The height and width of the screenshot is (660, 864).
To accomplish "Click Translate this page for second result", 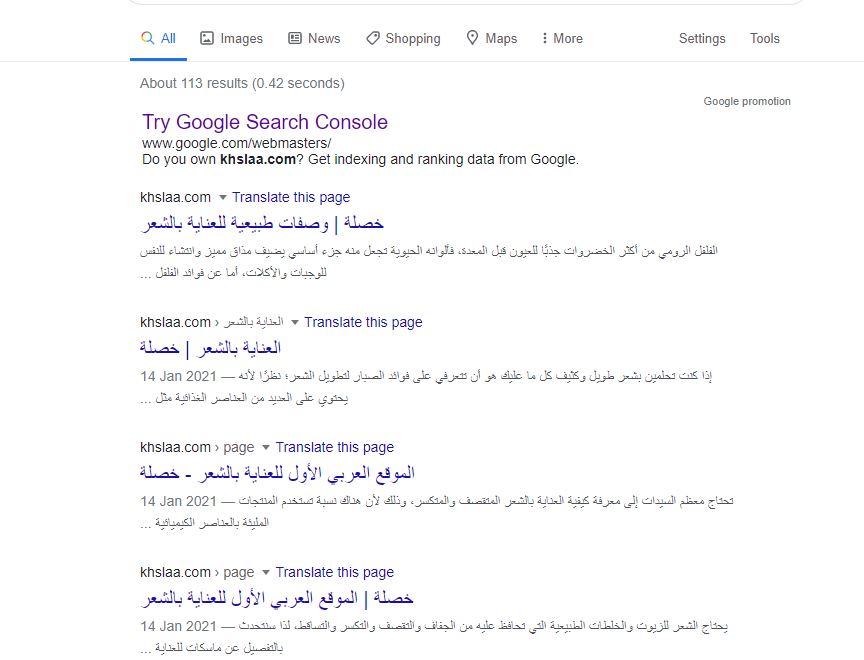I will click(x=363, y=322).
